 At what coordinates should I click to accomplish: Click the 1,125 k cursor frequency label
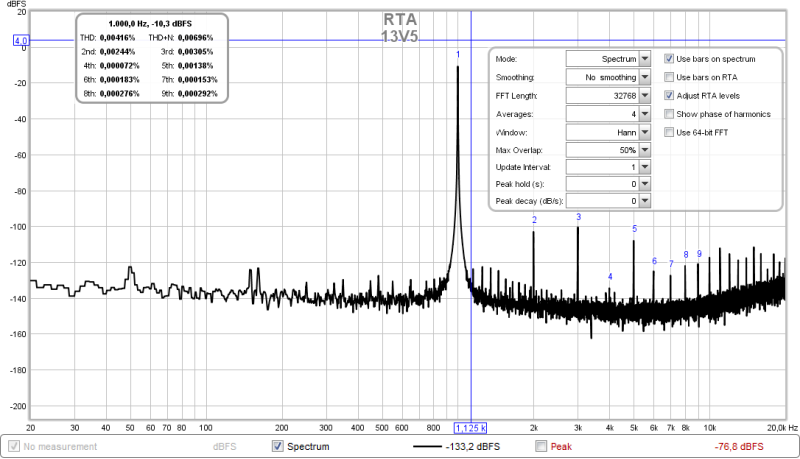(471, 426)
